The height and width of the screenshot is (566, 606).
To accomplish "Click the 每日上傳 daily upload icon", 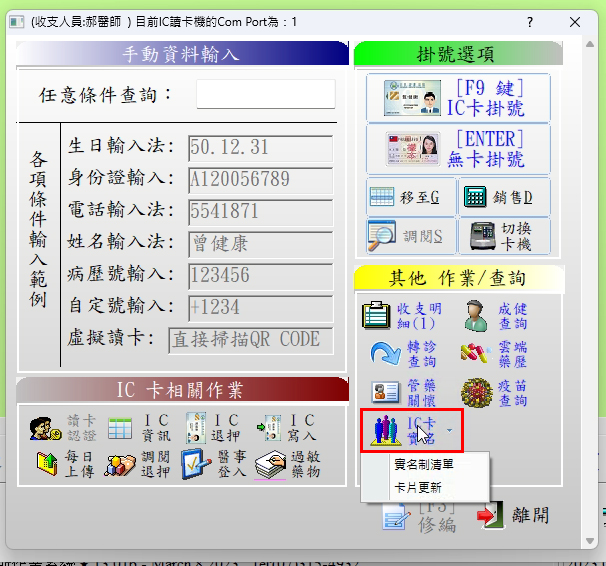I will click(64, 464).
